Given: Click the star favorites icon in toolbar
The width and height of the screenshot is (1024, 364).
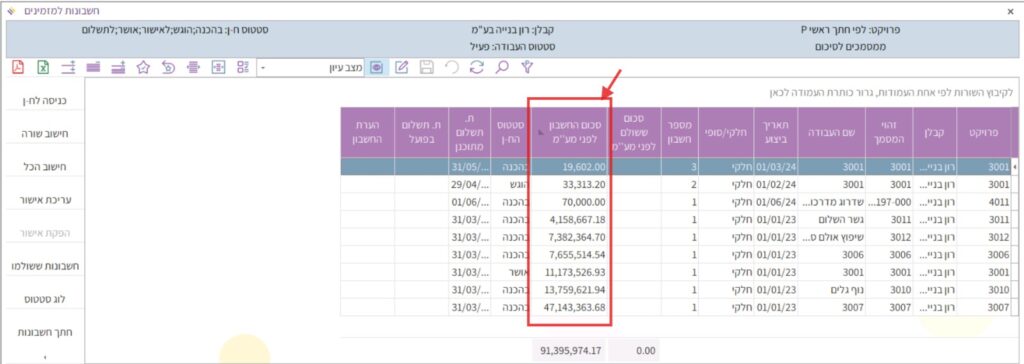Looking at the screenshot, I should tap(143, 67).
